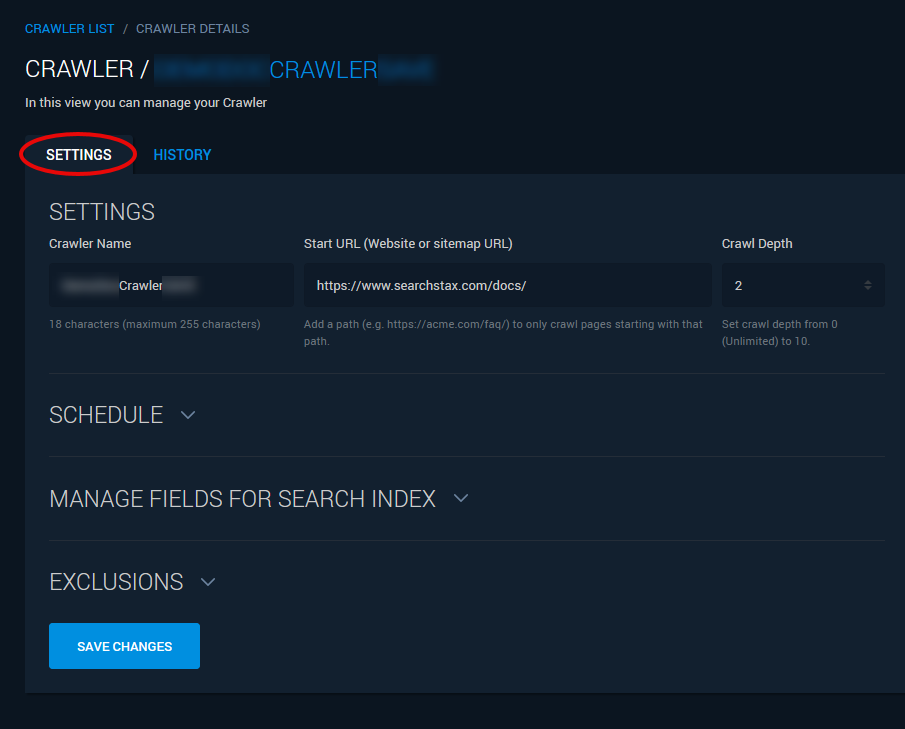Image resolution: width=905 pixels, height=729 pixels.
Task: Switch to the History tab
Action: click(182, 155)
